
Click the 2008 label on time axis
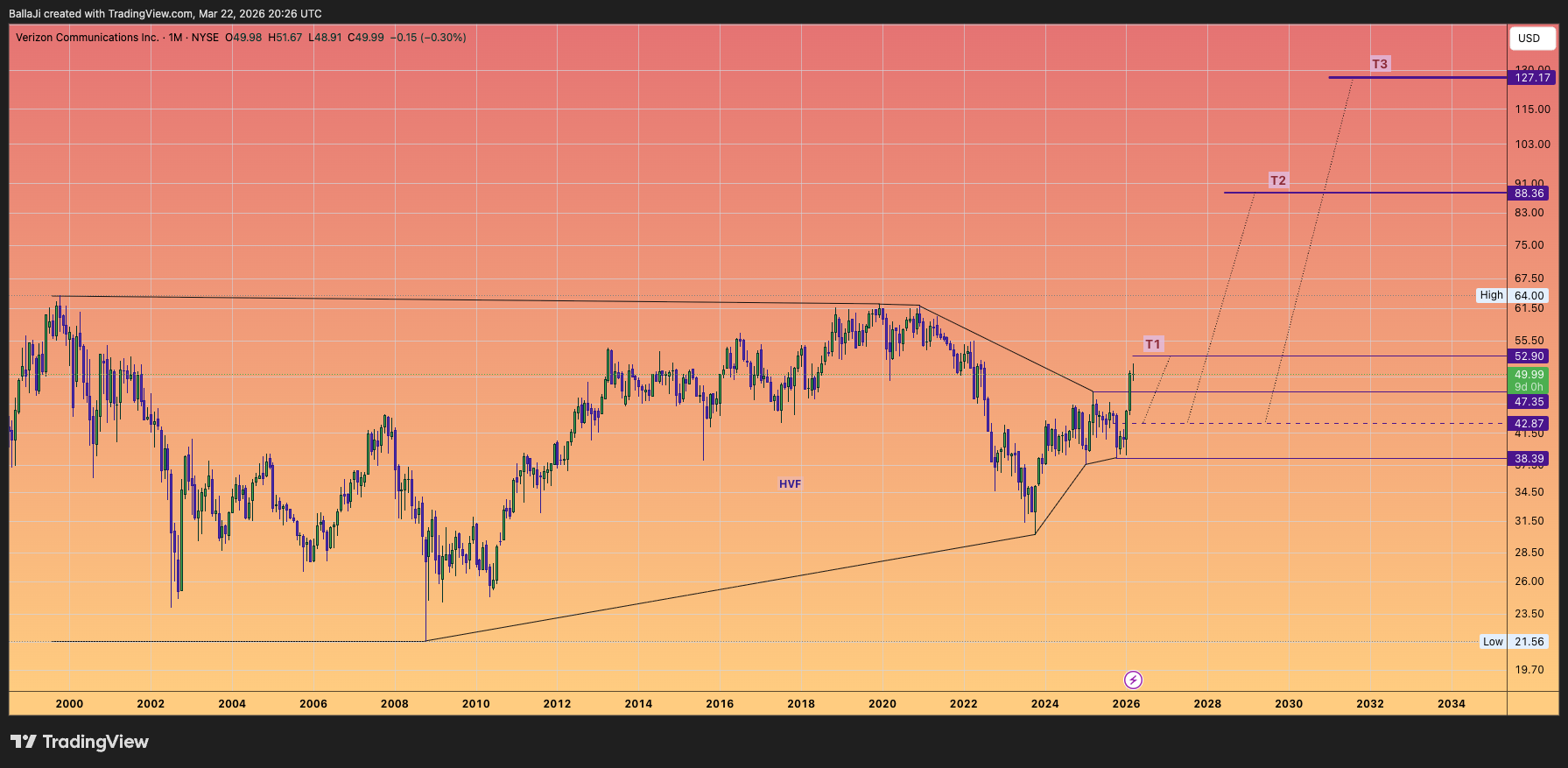pos(395,703)
